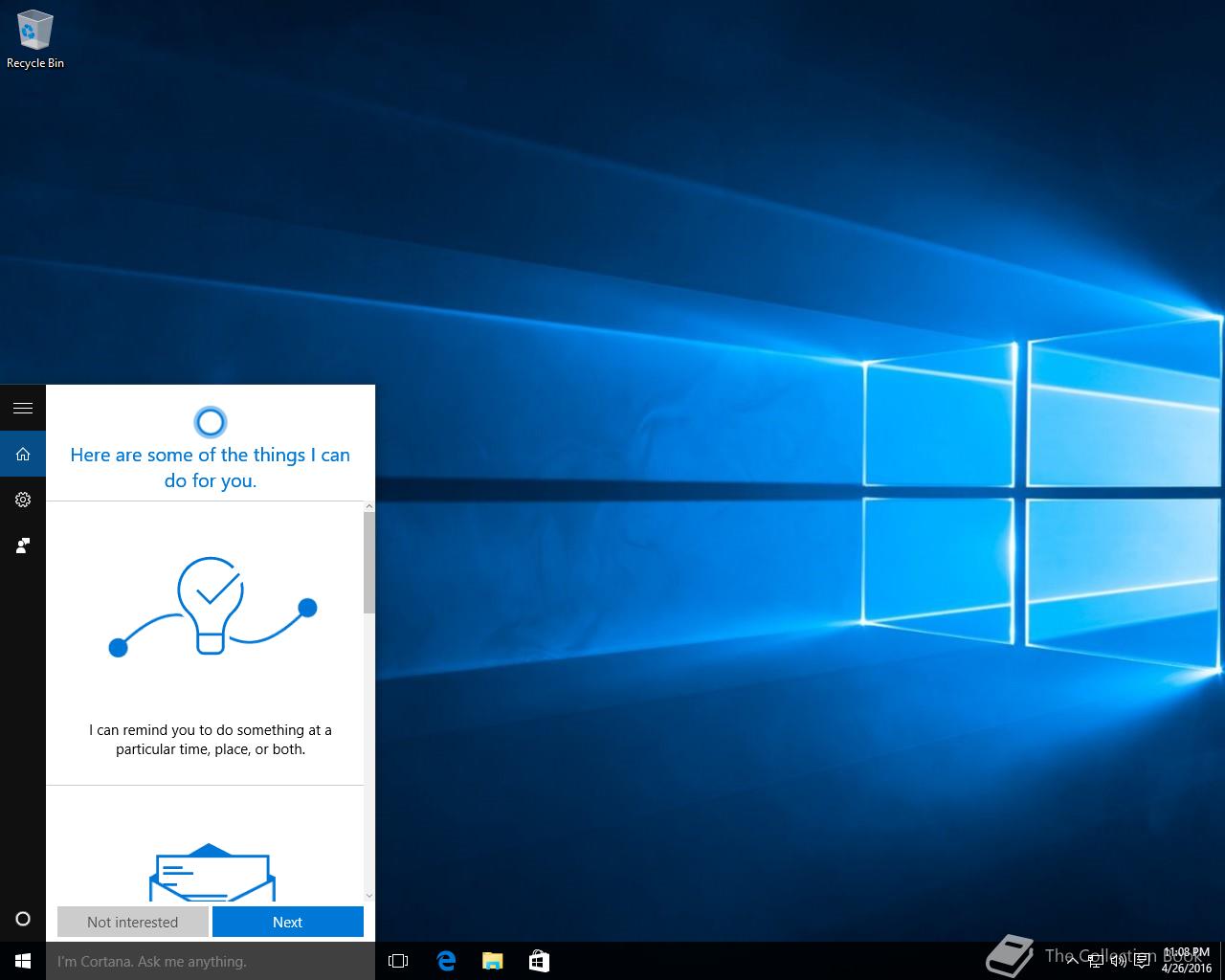Open Cortana Feedback icon in sidebar
This screenshot has height=980, width=1225.
pyautogui.click(x=23, y=546)
